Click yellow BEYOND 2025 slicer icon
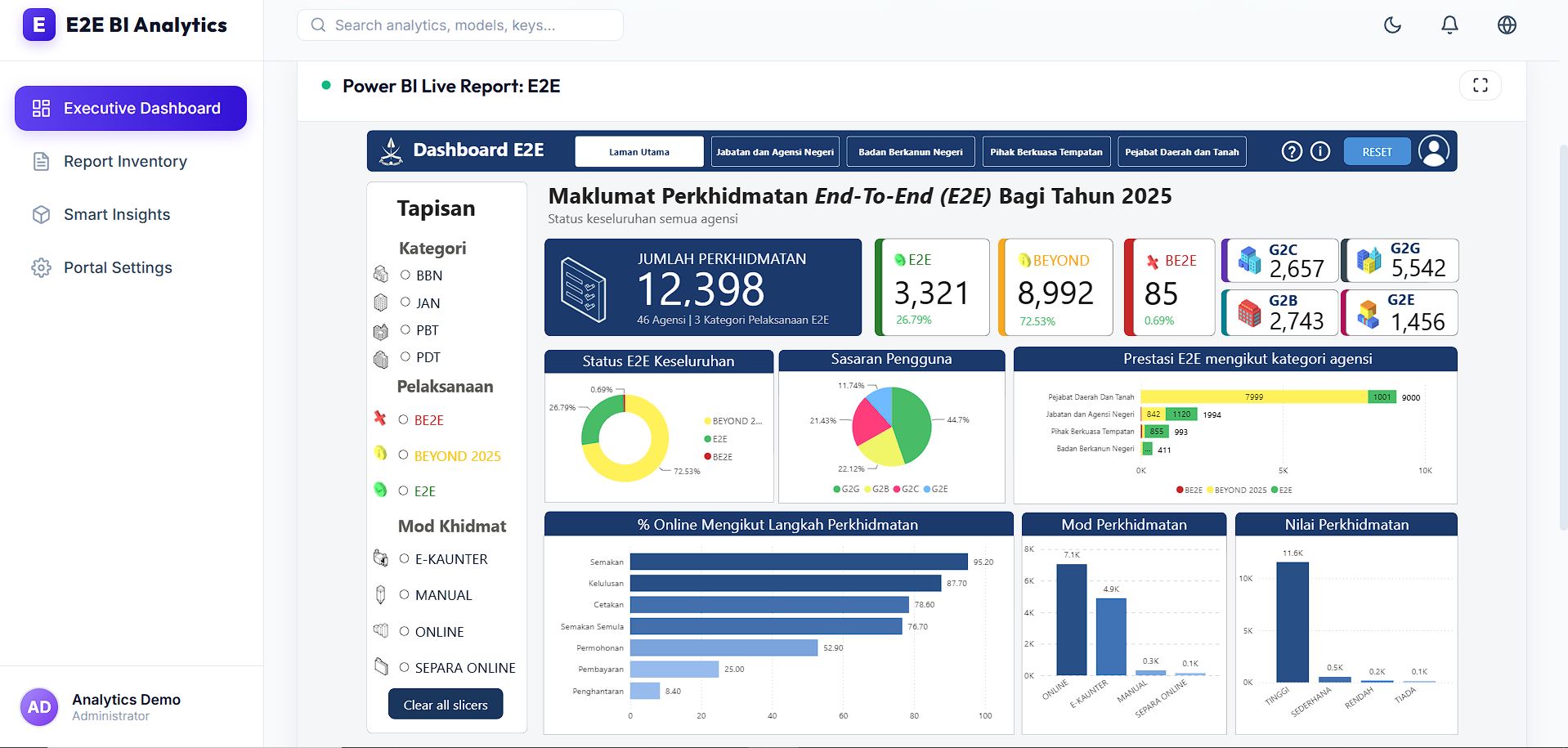Image resolution: width=1568 pixels, height=748 pixels. pyautogui.click(x=380, y=453)
